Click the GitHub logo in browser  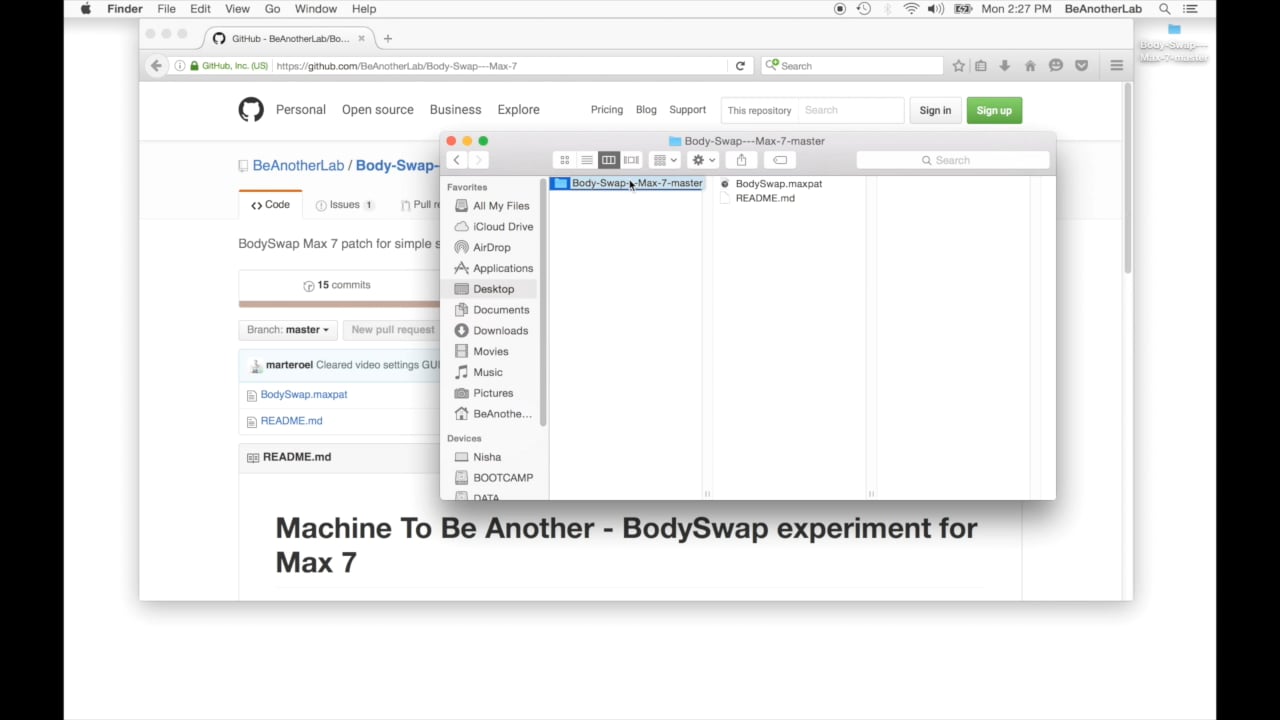[251, 110]
